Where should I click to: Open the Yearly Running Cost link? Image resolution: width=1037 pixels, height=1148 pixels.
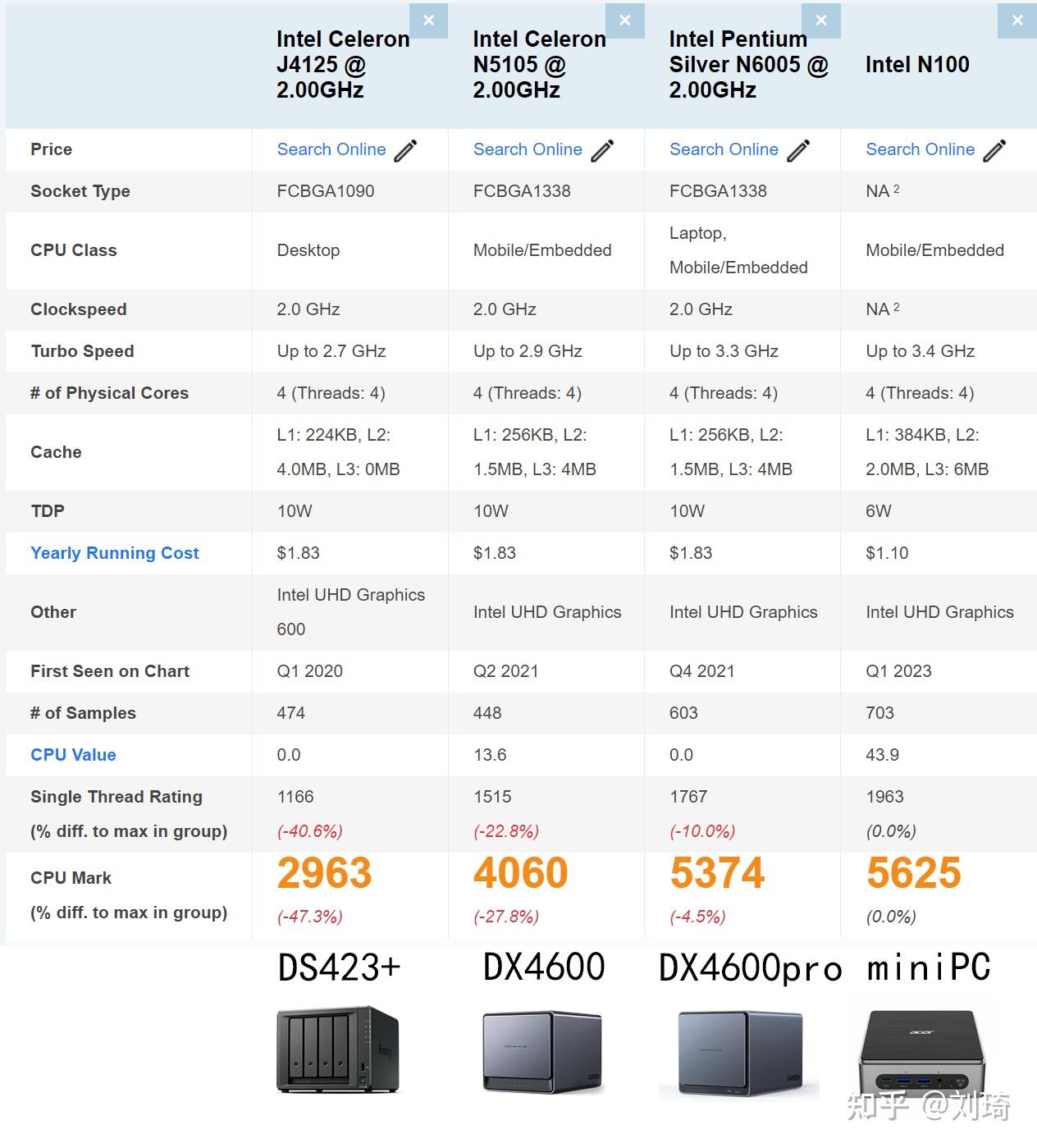(115, 553)
